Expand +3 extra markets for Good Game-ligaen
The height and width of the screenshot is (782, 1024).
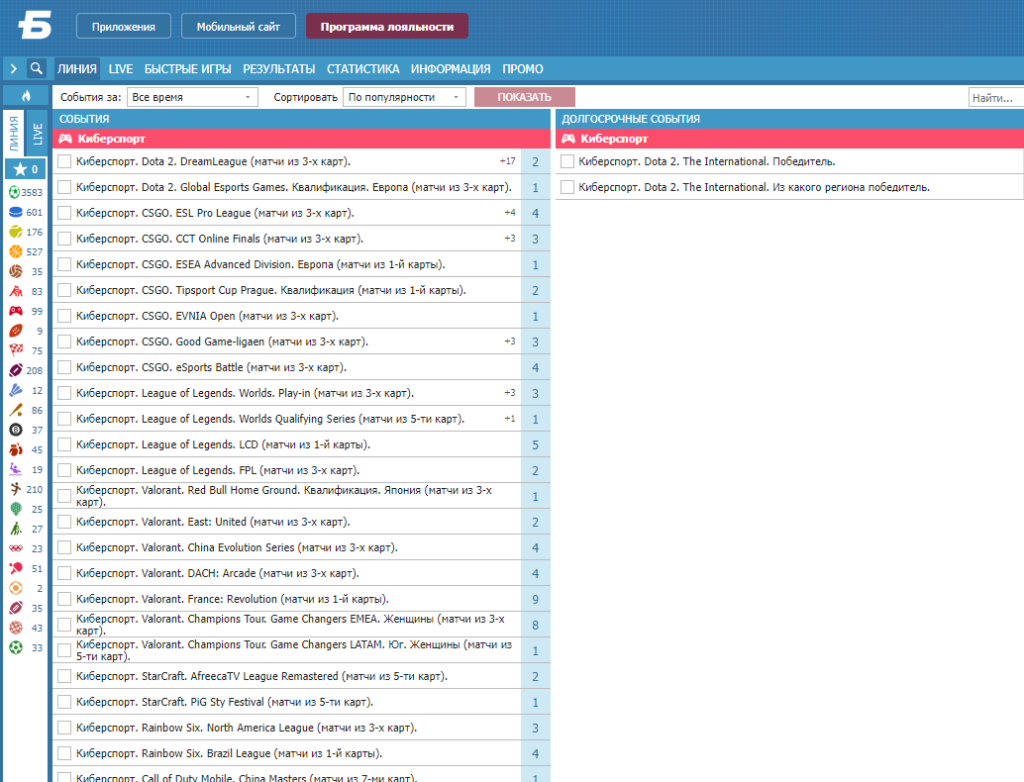(510, 341)
